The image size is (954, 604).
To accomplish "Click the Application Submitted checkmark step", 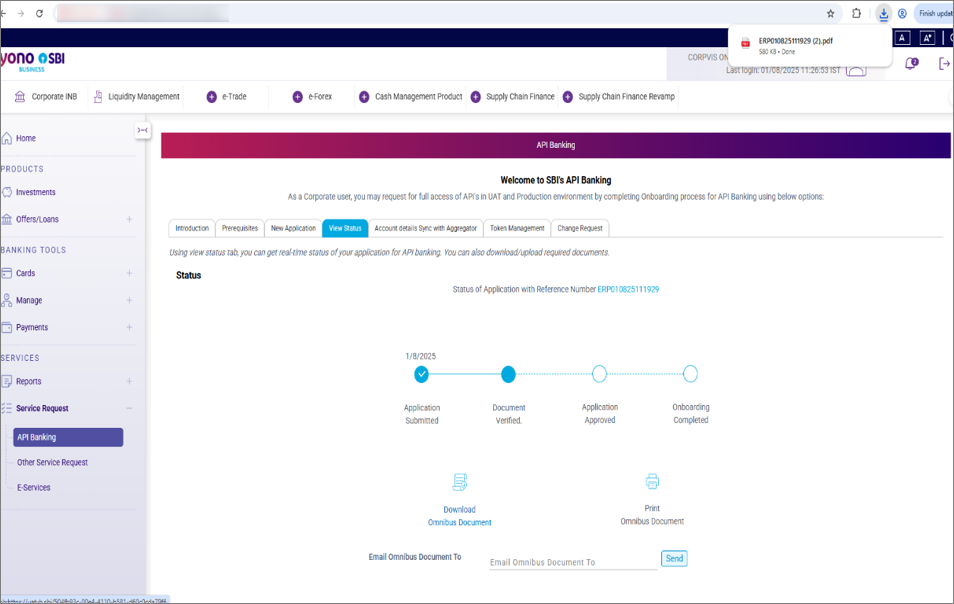I will 421,374.
